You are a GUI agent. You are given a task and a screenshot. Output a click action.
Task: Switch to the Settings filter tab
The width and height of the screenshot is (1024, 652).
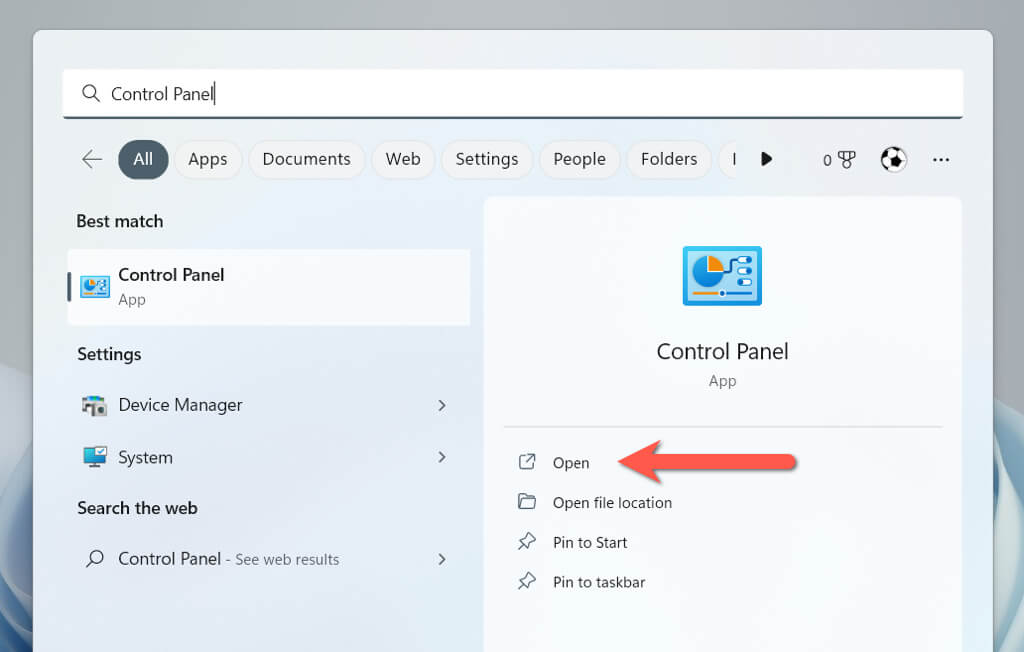click(487, 159)
